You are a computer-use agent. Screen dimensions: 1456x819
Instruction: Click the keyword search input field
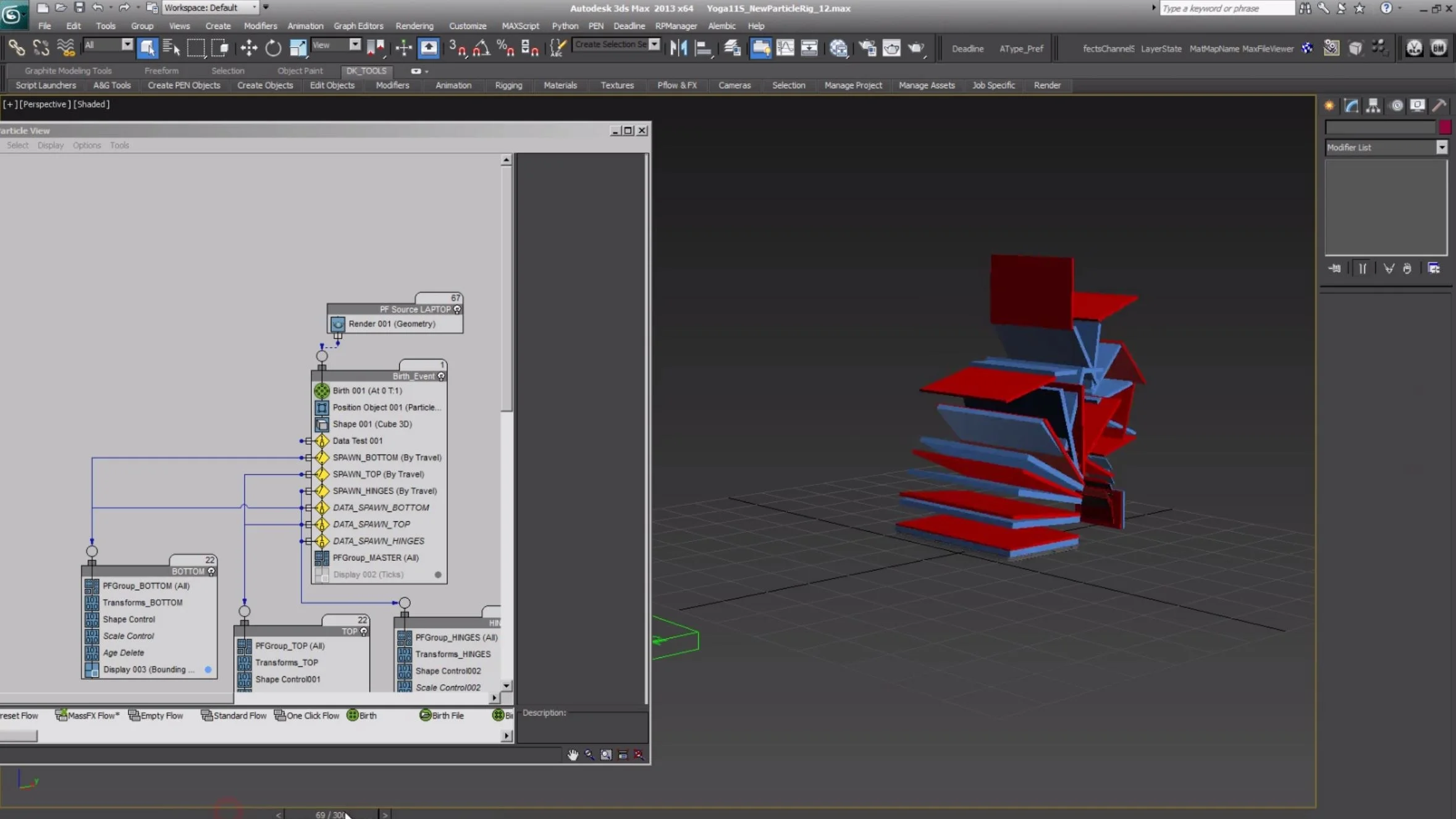[1226, 8]
